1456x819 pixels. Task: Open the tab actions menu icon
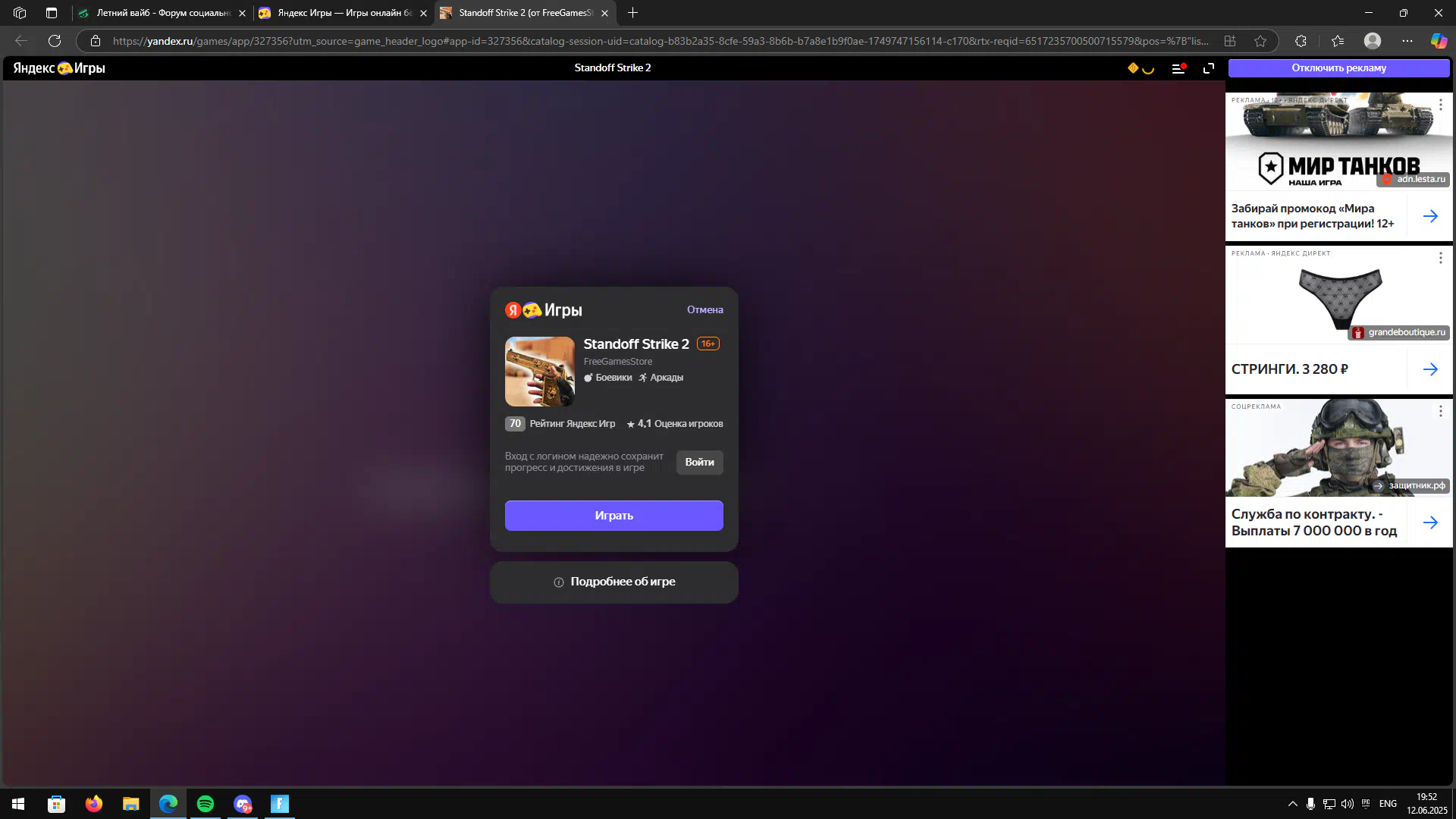[52, 13]
